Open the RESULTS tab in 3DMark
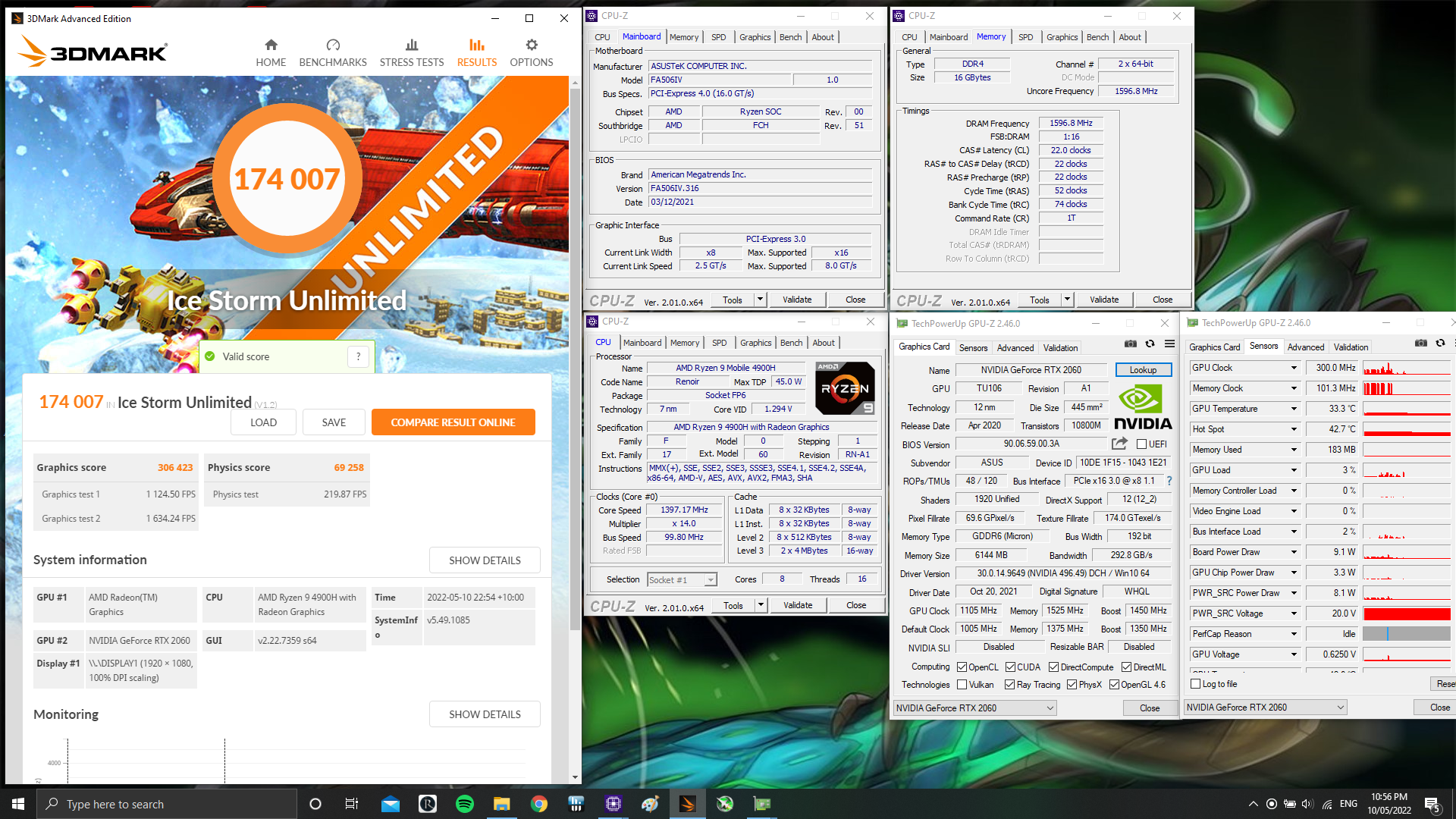This screenshot has height=819, width=1456. pyautogui.click(x=477, y=52)
